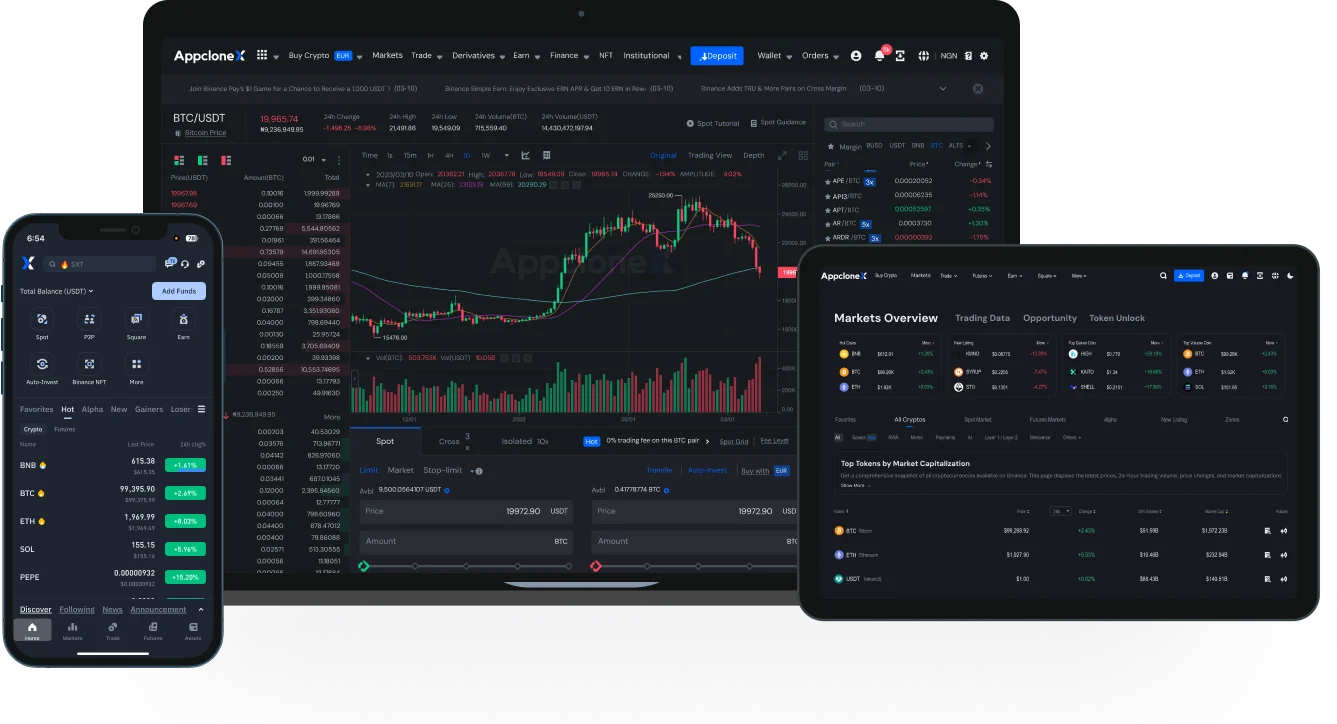The image size is (1337, 724).
Task: Open the phone Spot shortcut icon
Action: [42, 320]
